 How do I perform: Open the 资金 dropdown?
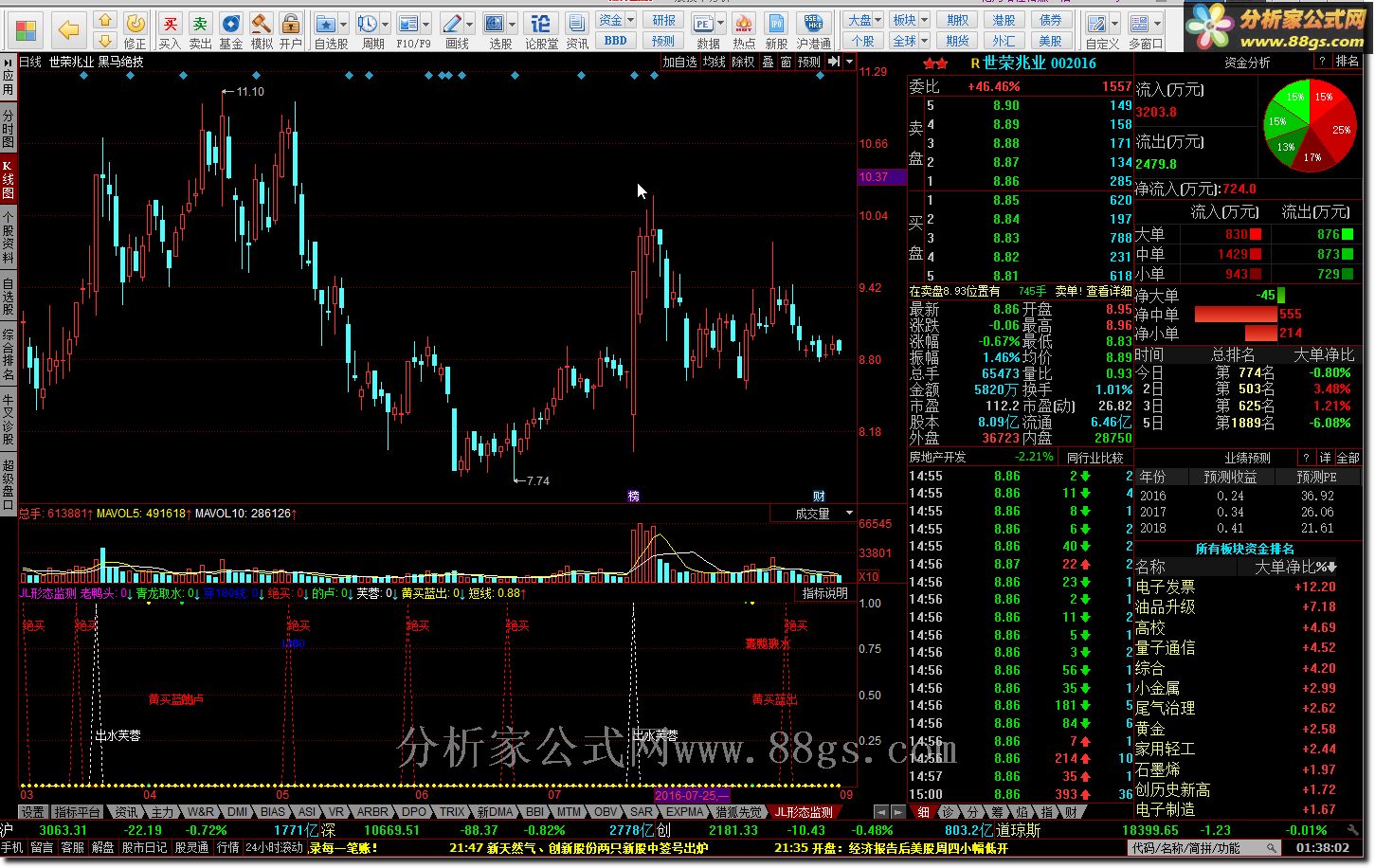[617, 20]
